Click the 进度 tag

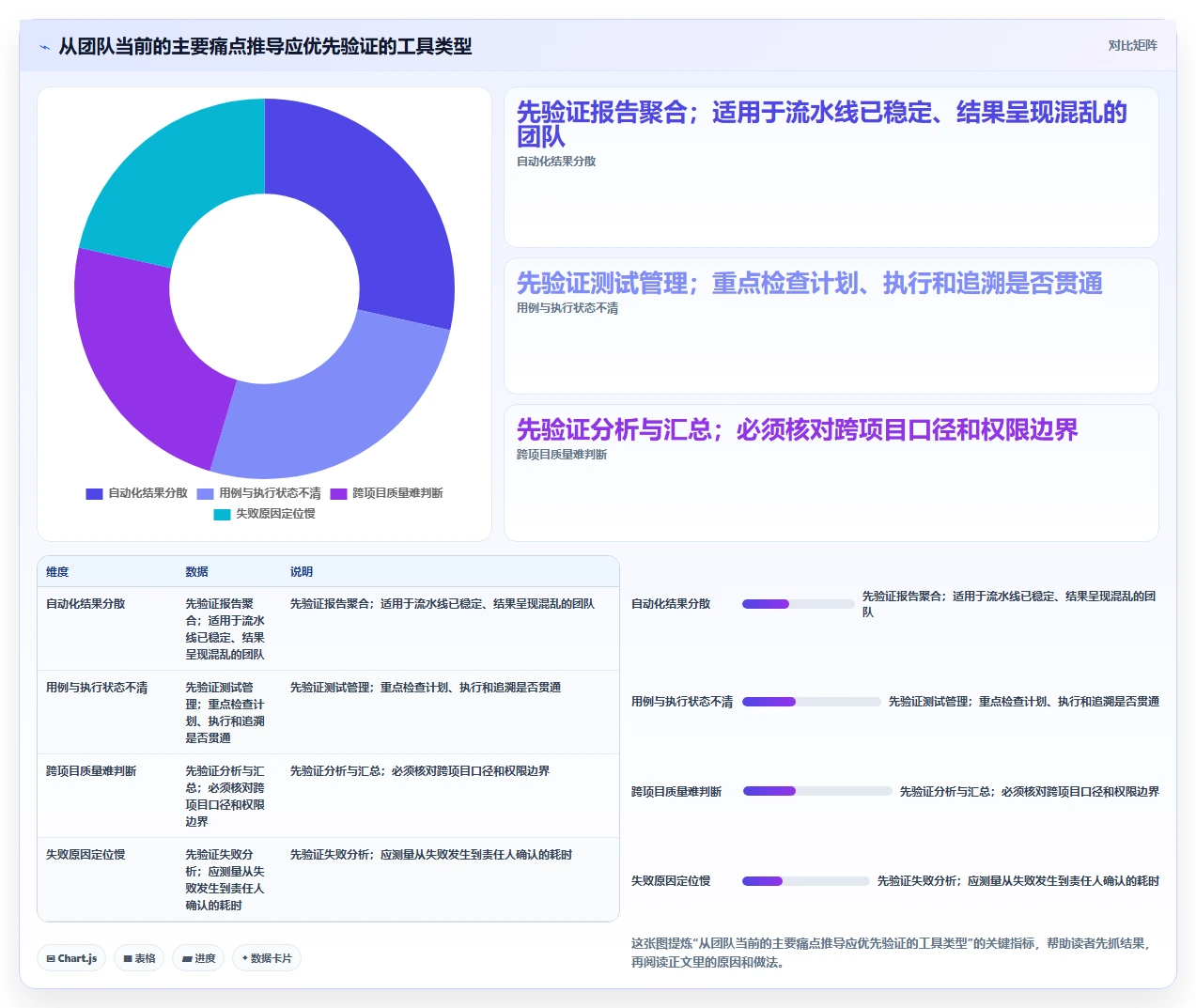pos(198,958)
